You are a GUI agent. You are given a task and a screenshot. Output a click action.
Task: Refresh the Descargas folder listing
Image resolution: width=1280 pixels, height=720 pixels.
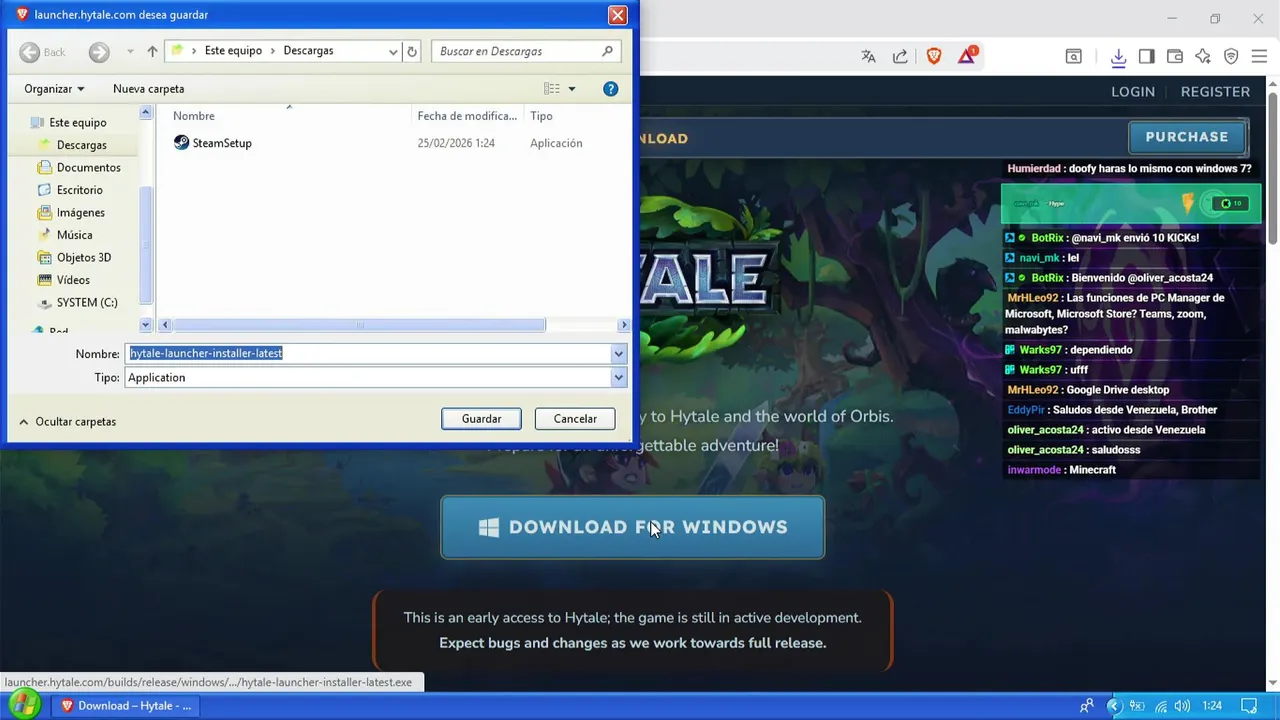pyautogui.click(x=412, y=51)
